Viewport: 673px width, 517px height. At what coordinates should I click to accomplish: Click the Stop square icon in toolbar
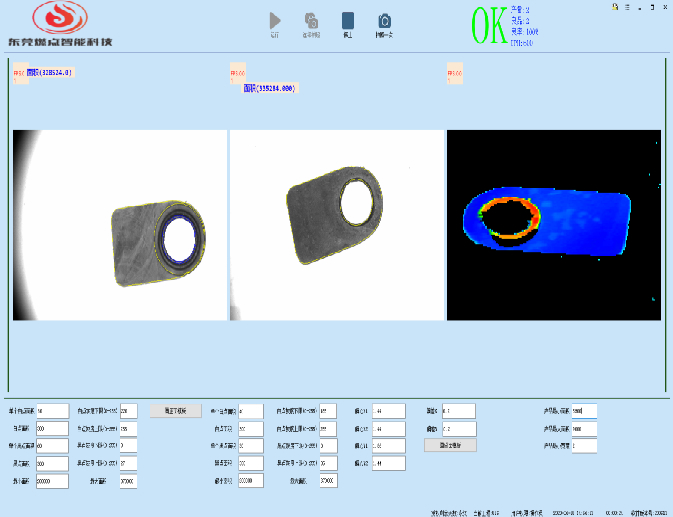tap(348, 21)
